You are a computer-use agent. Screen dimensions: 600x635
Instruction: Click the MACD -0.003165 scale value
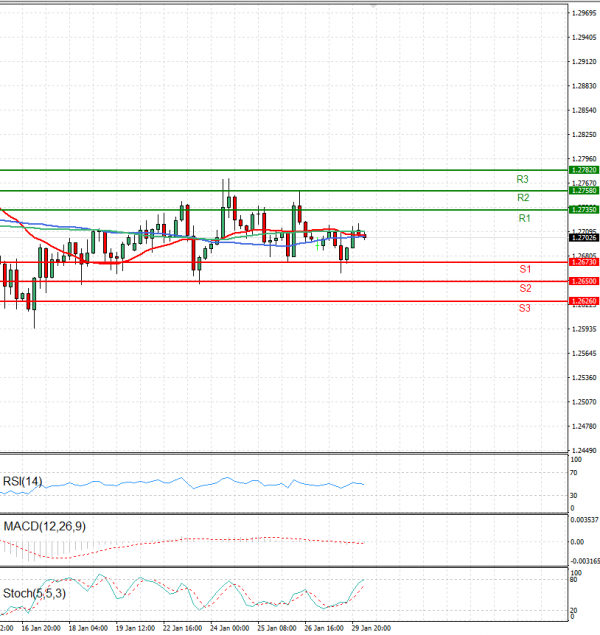click(585, 561)
